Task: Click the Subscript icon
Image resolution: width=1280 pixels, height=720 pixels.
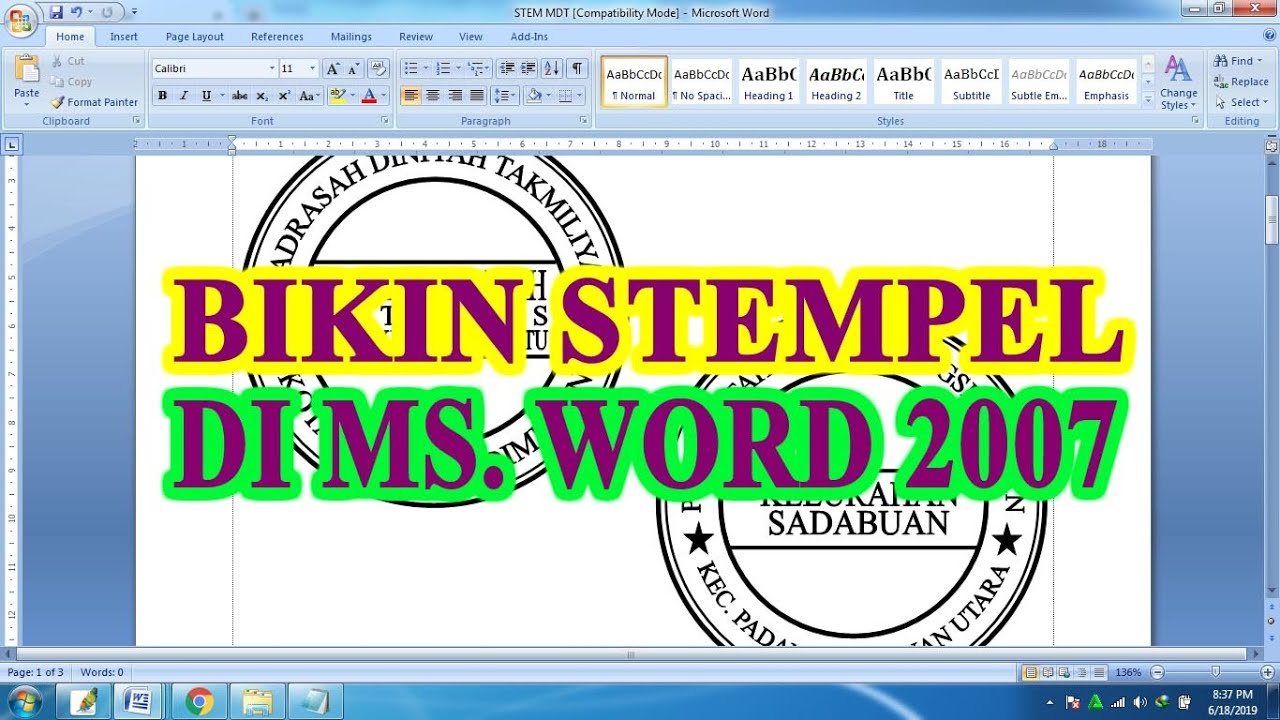Action: (262, 96)
